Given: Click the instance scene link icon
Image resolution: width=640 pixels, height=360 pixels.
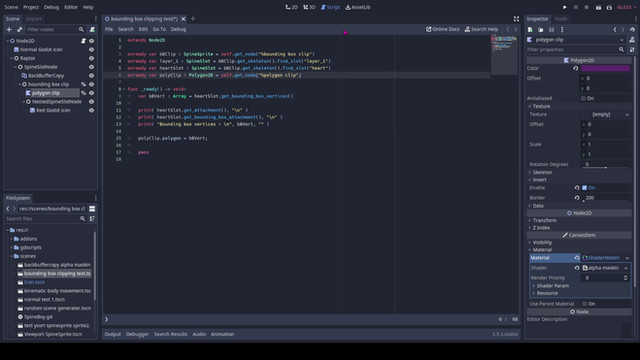Looking at the screenshot, I should [x=20, y=29].
